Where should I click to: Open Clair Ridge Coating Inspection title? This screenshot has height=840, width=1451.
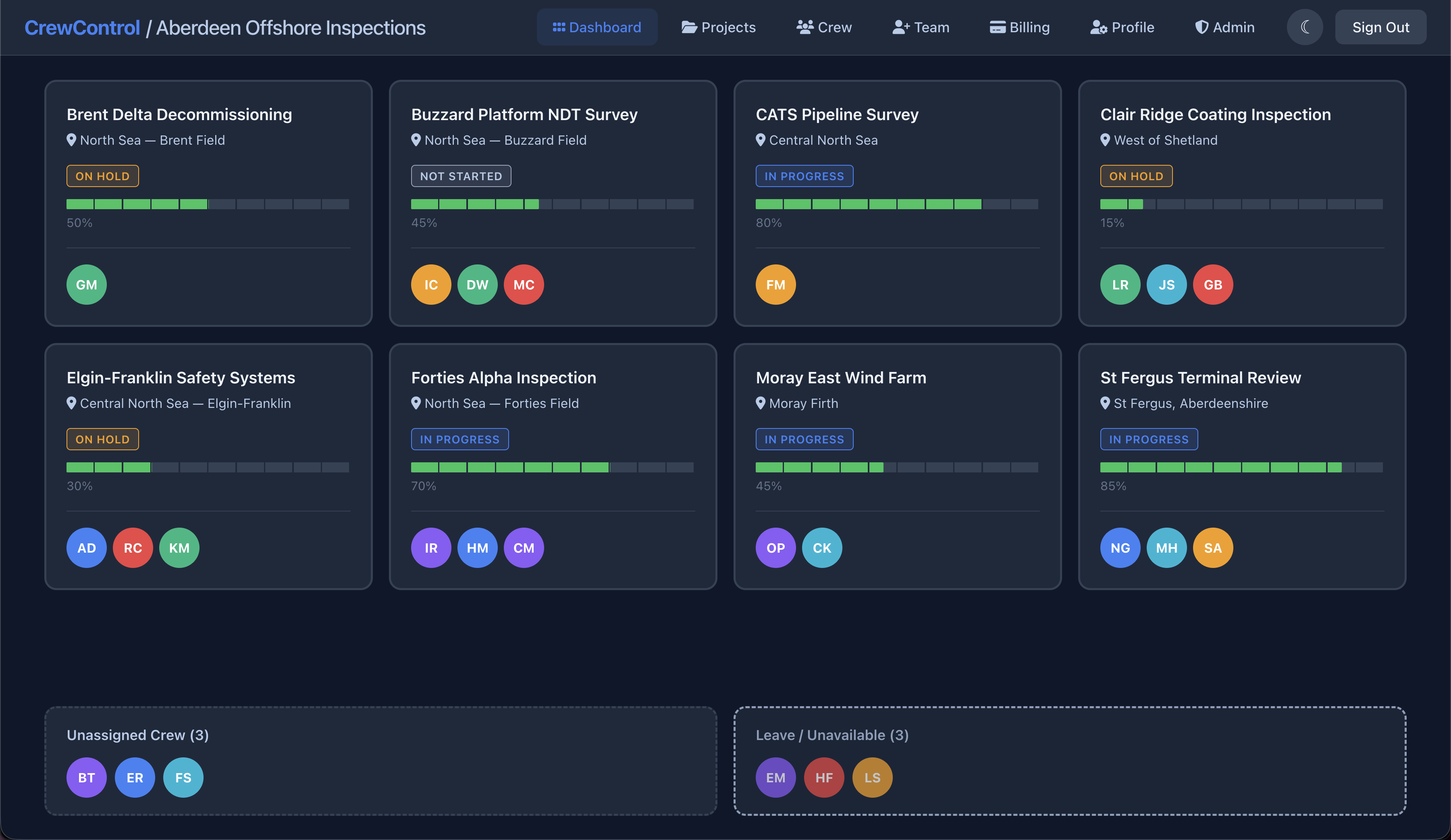(1215, 114)
